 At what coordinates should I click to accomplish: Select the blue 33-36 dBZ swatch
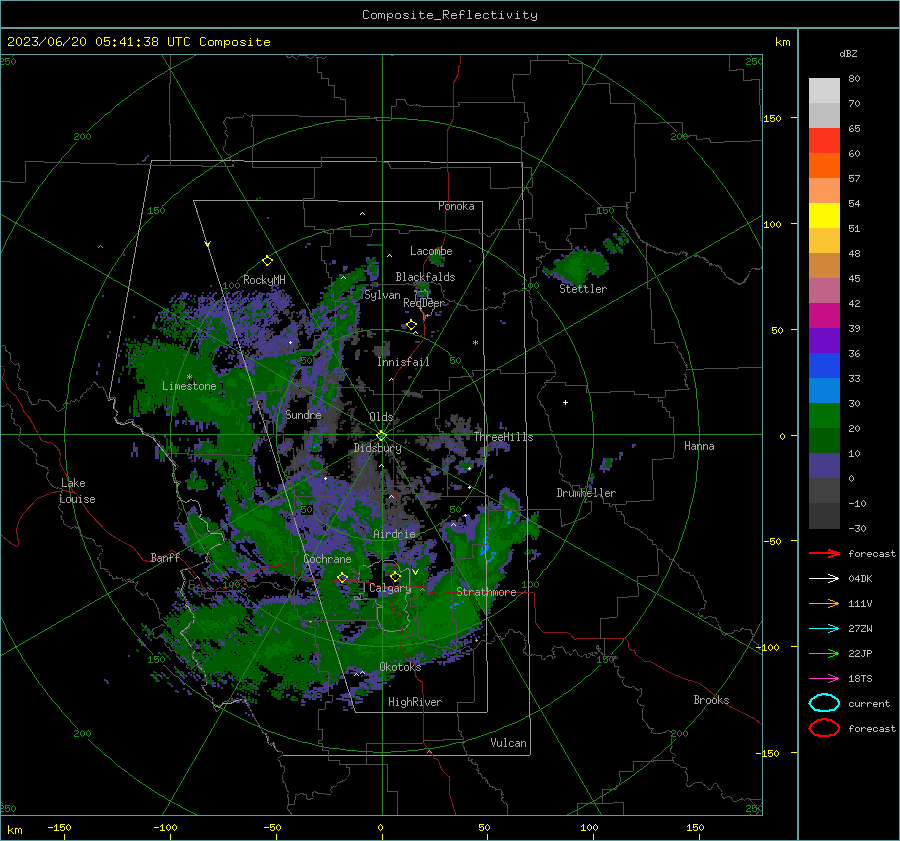[824, 366]
